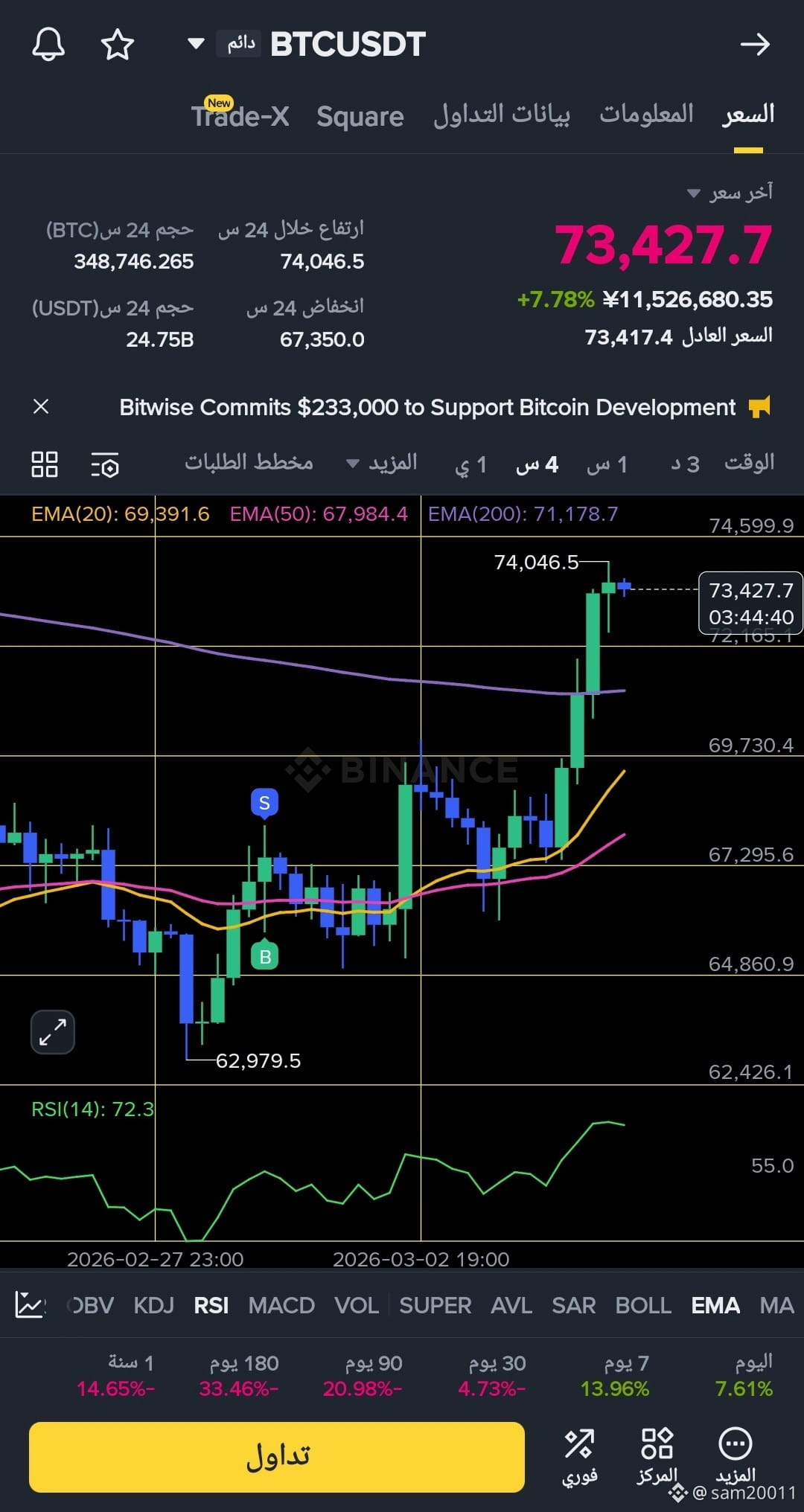Screen dimensions: 804x1512
Task: Tap the RSI(14) value label
Action: pyautogui.click(x=92, y=1109)
